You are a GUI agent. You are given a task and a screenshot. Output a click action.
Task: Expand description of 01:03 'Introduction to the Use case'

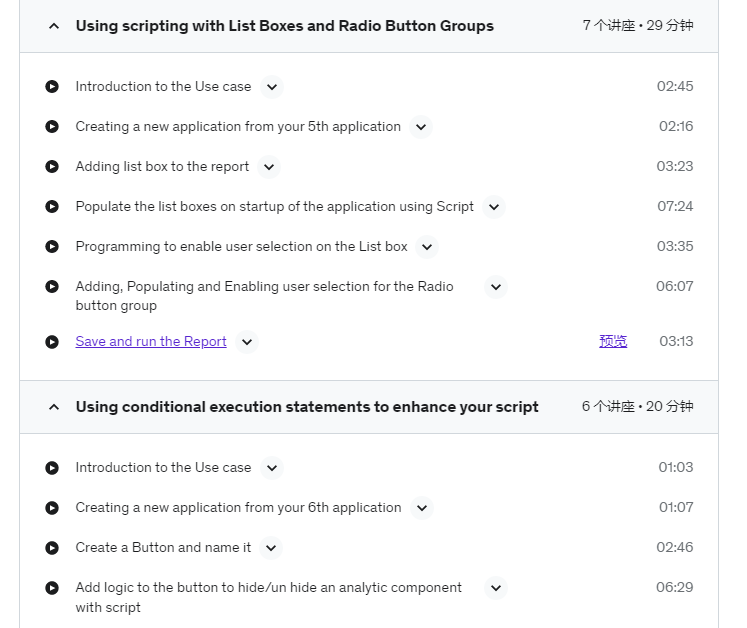[272, 468]
